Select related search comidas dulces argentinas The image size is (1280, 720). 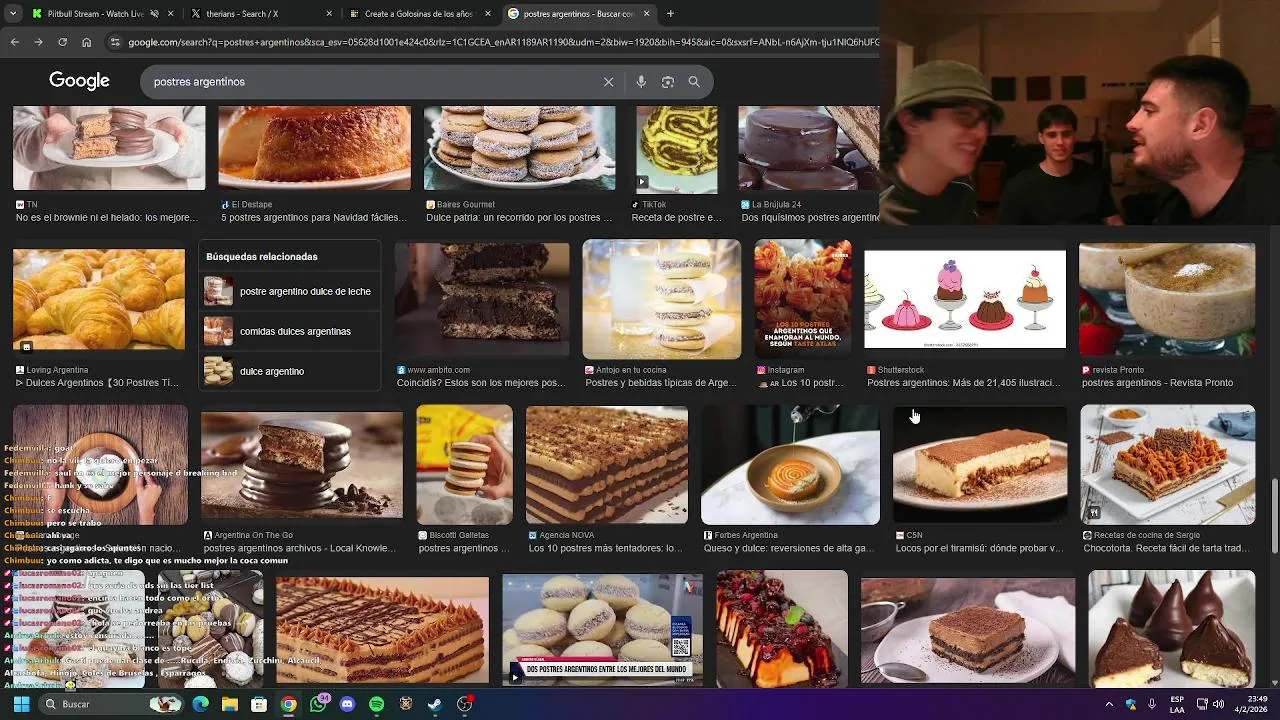tap(289, 331)
